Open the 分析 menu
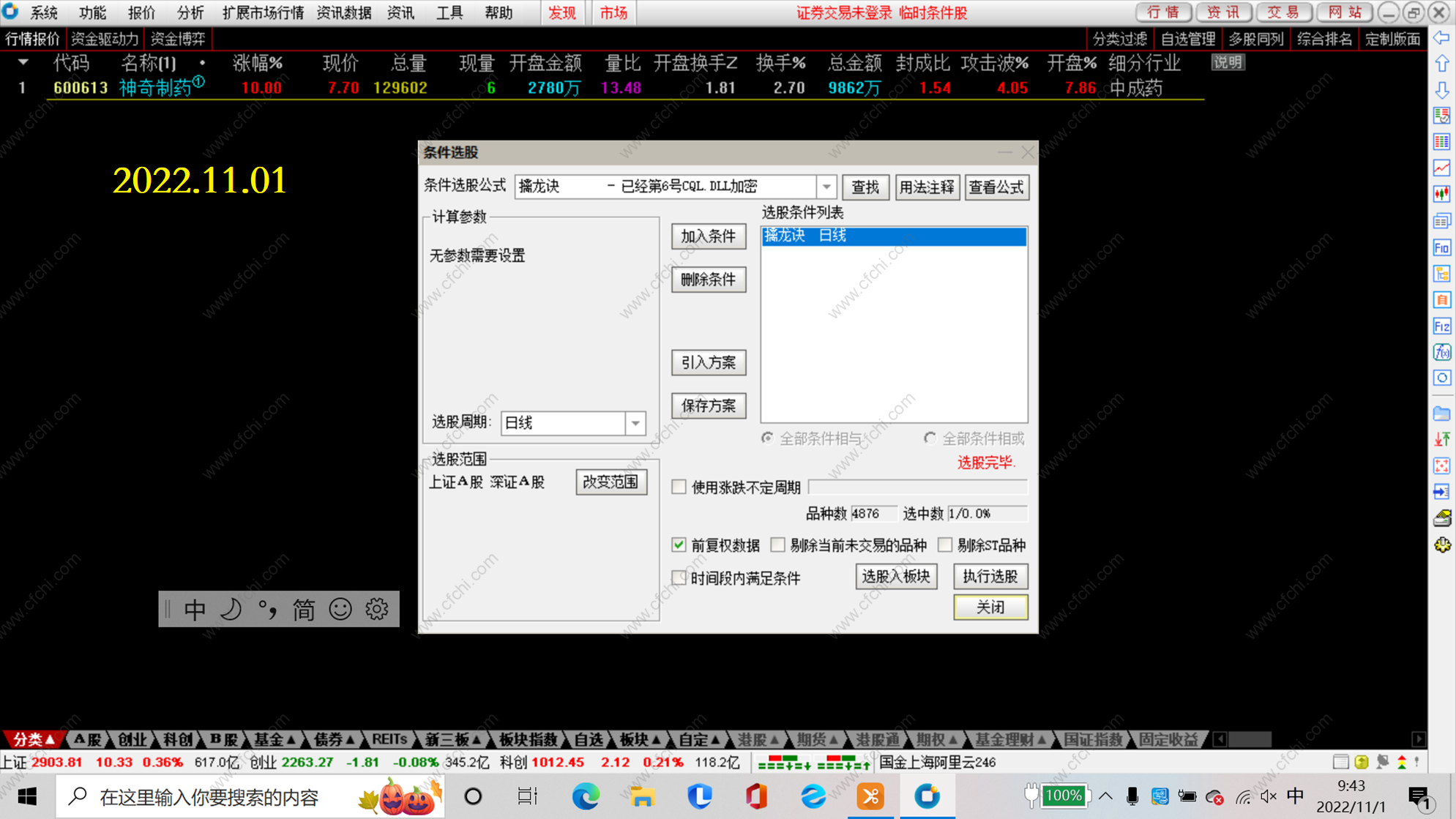The width and height of the screenshot is (1456, 819). tap(190, 12)
